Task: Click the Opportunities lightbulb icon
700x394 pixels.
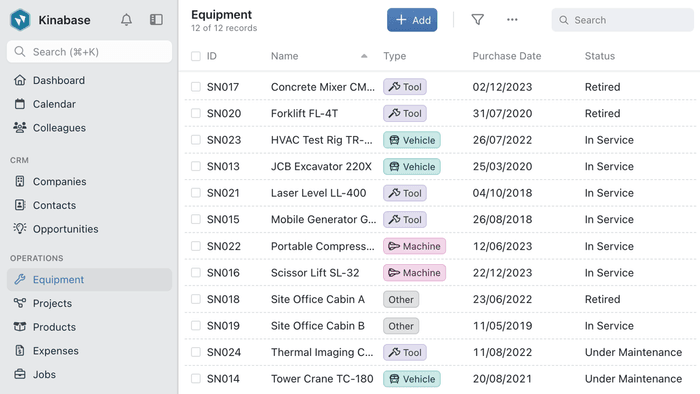Action: pyautogui.click(x=20, y=228)
